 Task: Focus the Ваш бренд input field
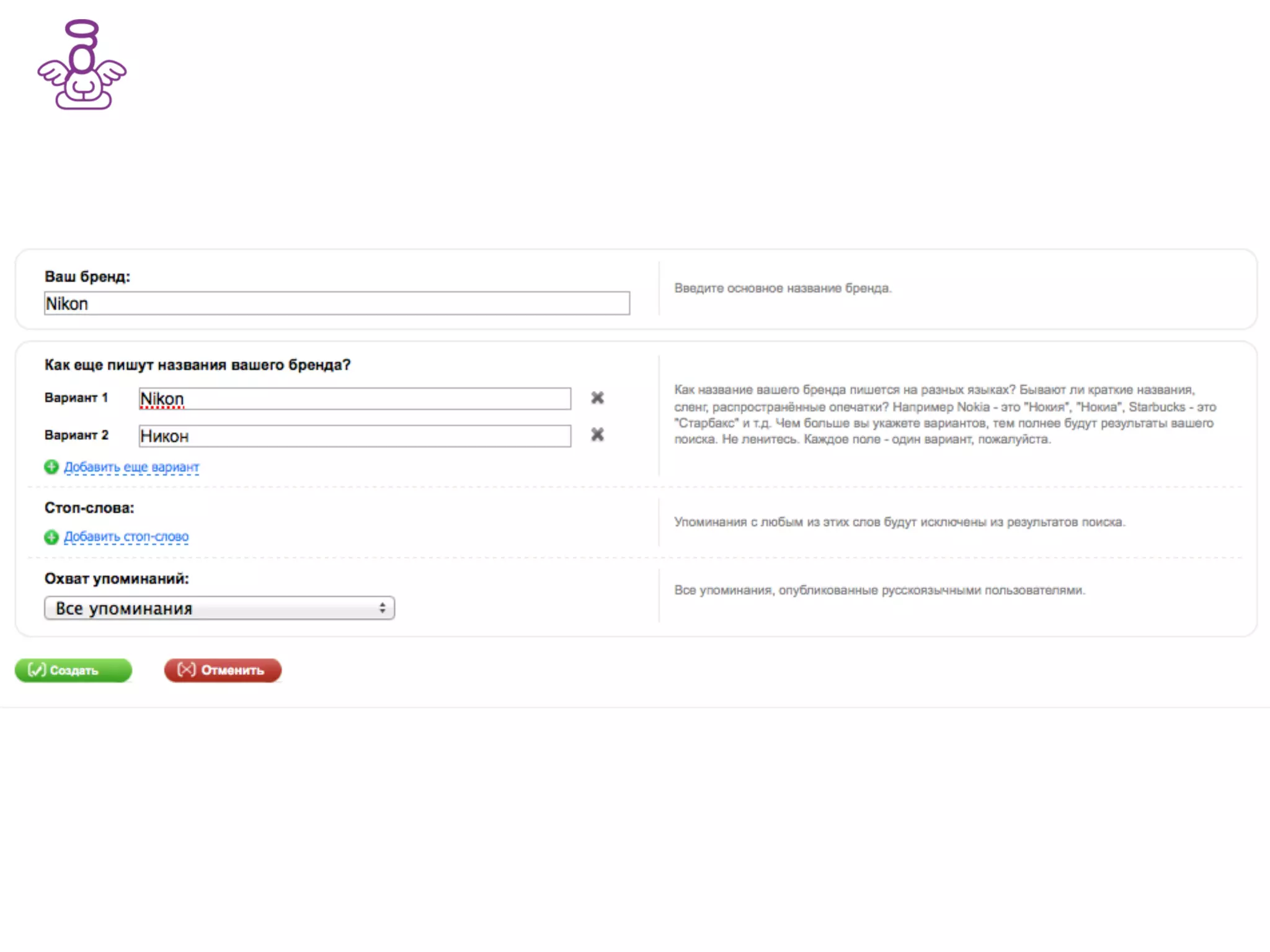coord(337,304)
